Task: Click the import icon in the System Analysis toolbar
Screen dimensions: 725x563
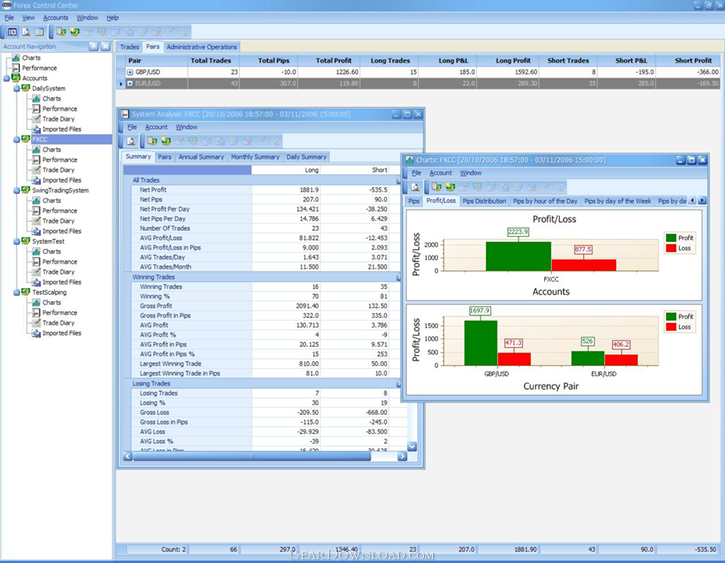Action: tap(166, 141)
